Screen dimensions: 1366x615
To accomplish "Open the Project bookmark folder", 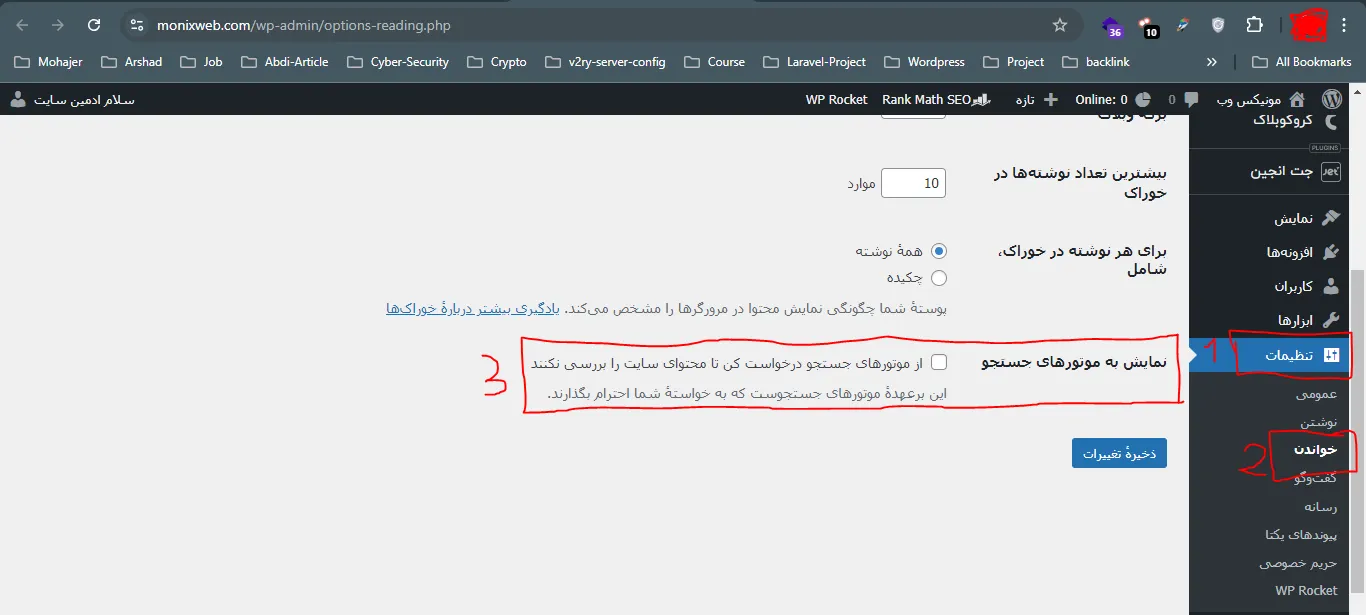I will click(1014, 62).
